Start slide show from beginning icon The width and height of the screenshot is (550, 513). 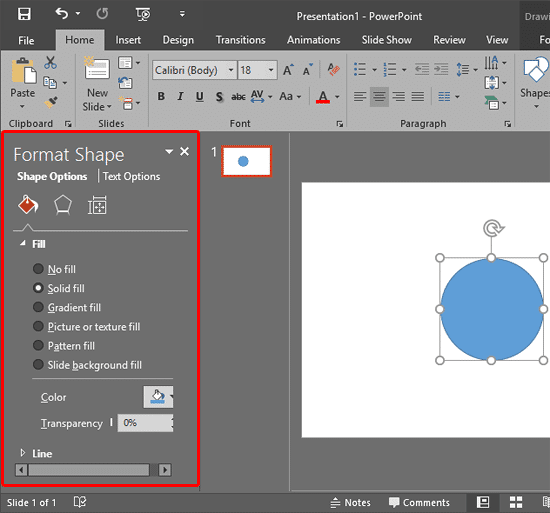point(143,14)
